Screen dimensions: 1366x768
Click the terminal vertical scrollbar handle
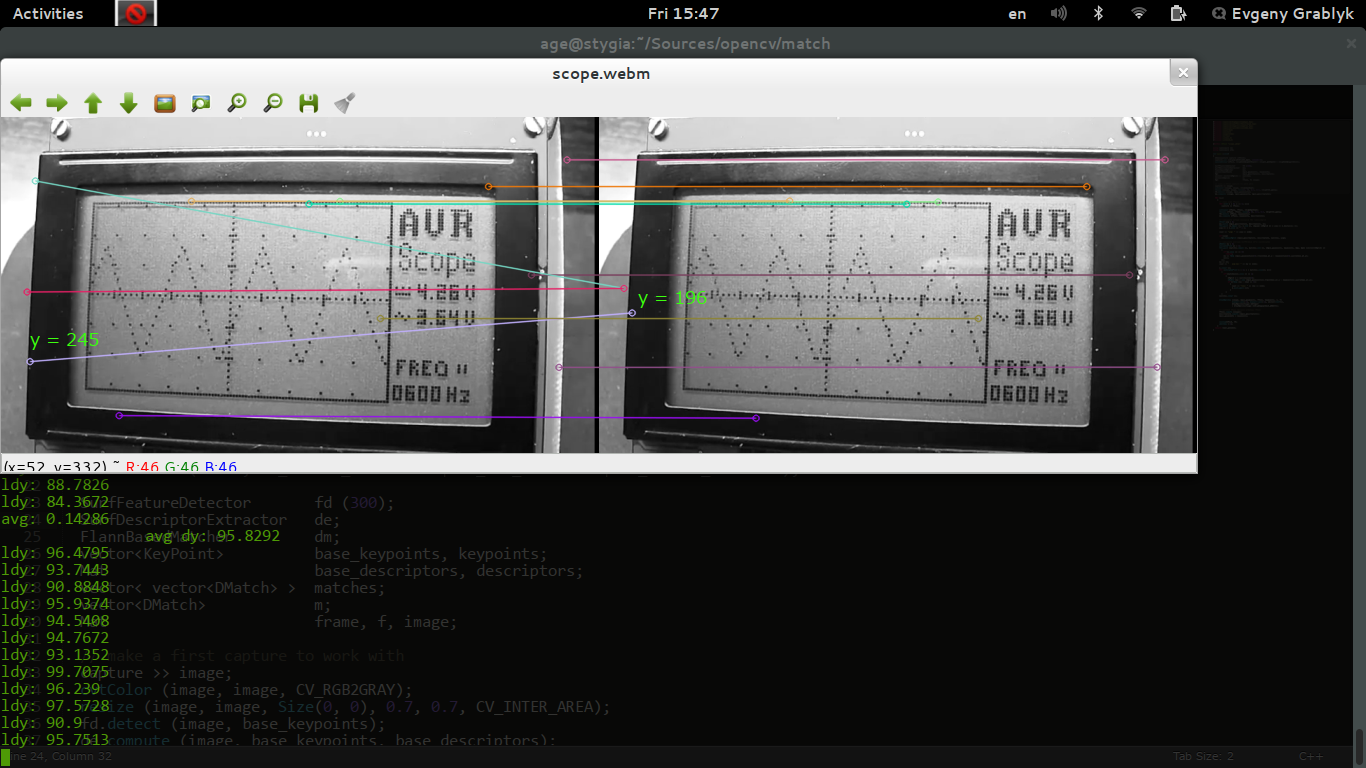click(x=1359, y=747)
